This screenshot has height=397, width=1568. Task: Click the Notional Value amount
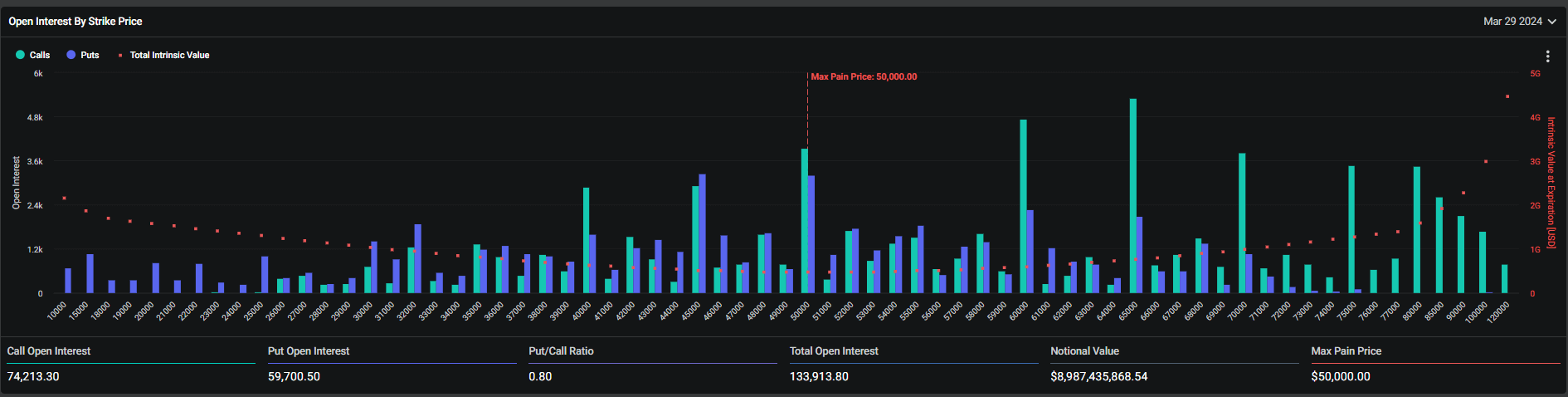tap(1098, 376)
